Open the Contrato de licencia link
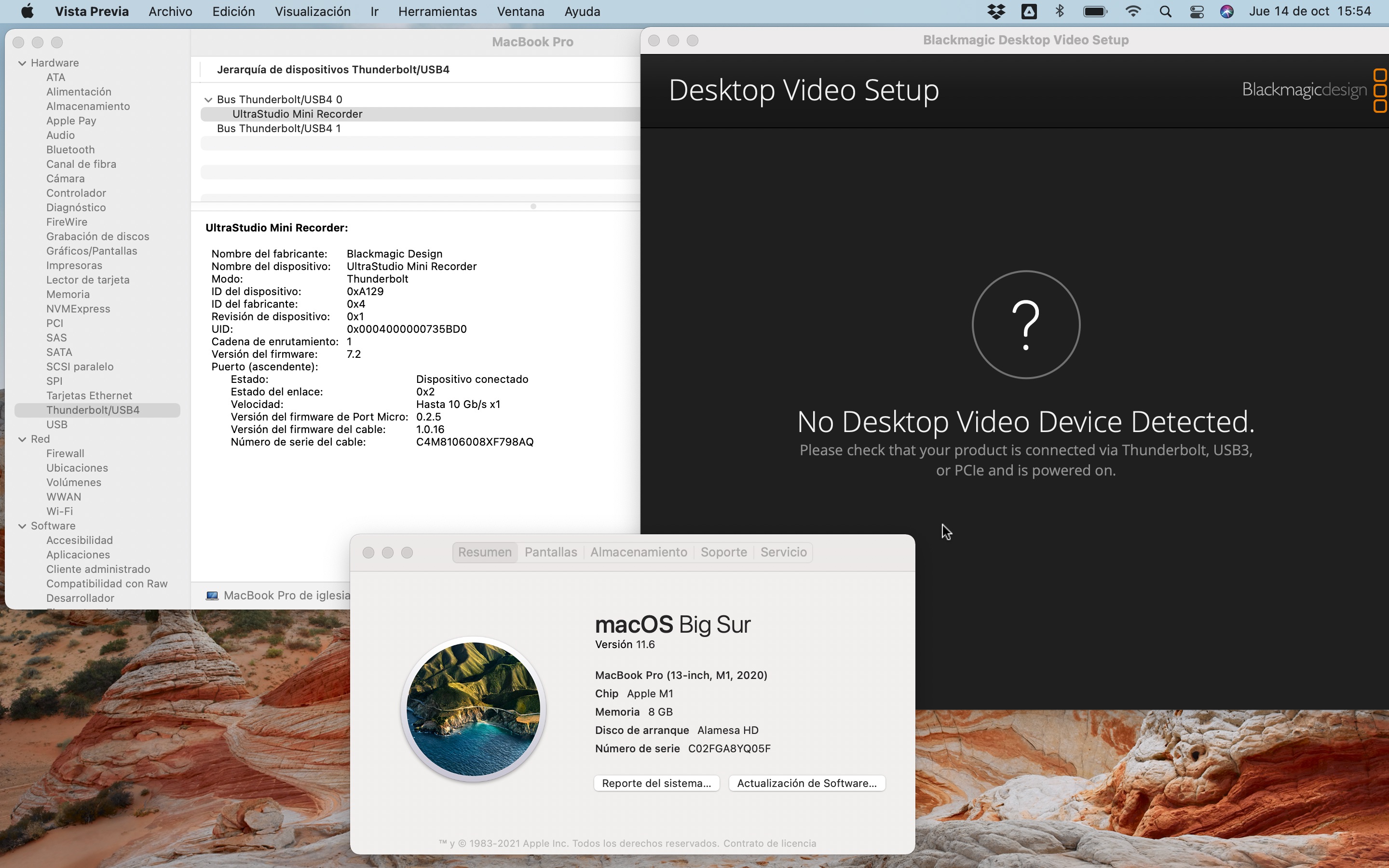The height and width of the screenshot is (868, 1389). pos(769,843)
